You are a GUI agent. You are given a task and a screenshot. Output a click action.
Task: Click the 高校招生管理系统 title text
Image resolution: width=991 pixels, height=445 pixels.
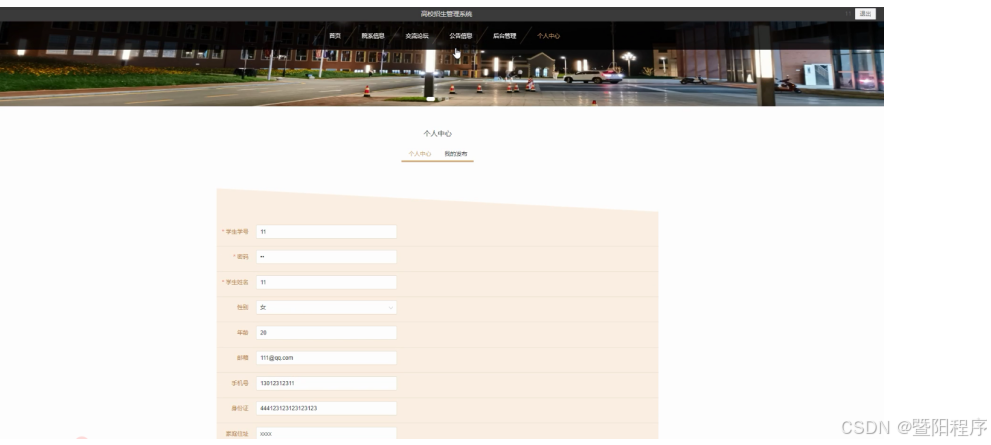[x=446, y=14]
